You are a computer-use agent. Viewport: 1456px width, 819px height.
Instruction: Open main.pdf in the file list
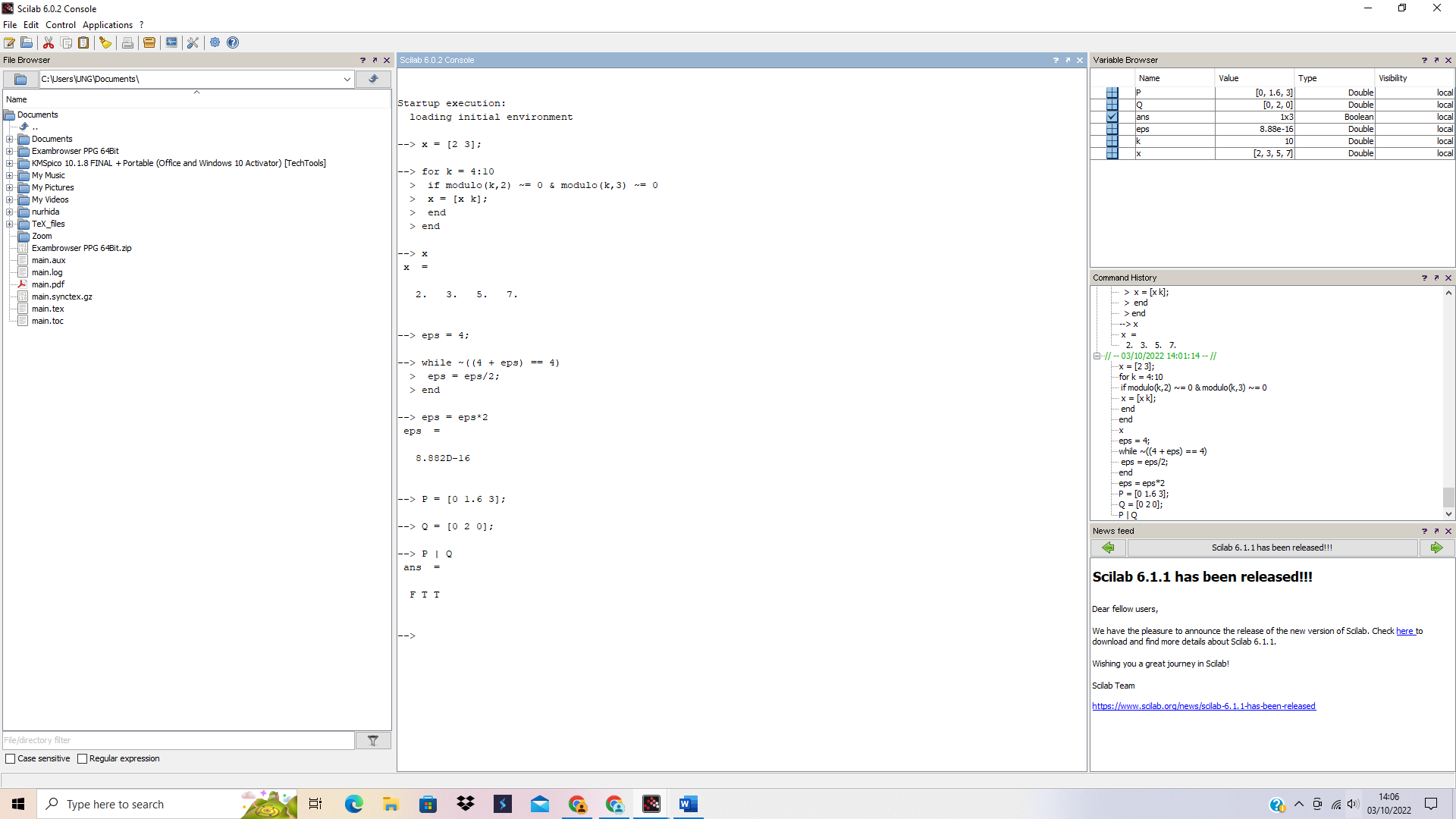pyautogui.click(x=48, y=284)
